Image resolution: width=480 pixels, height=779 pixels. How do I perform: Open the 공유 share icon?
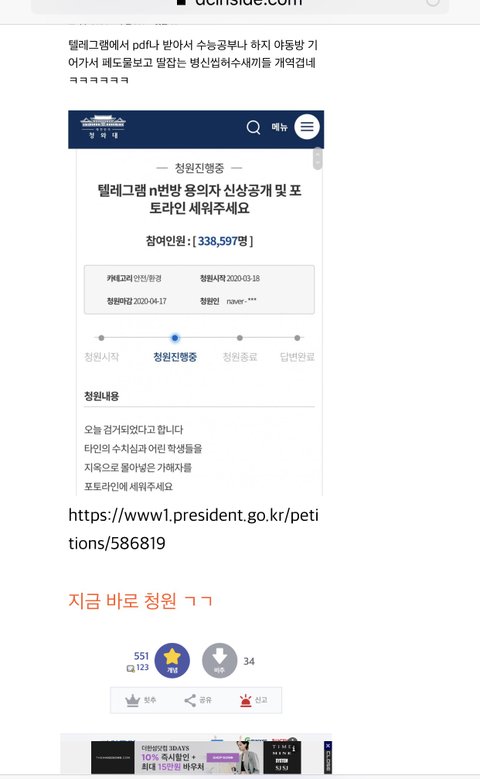point(190,700)
